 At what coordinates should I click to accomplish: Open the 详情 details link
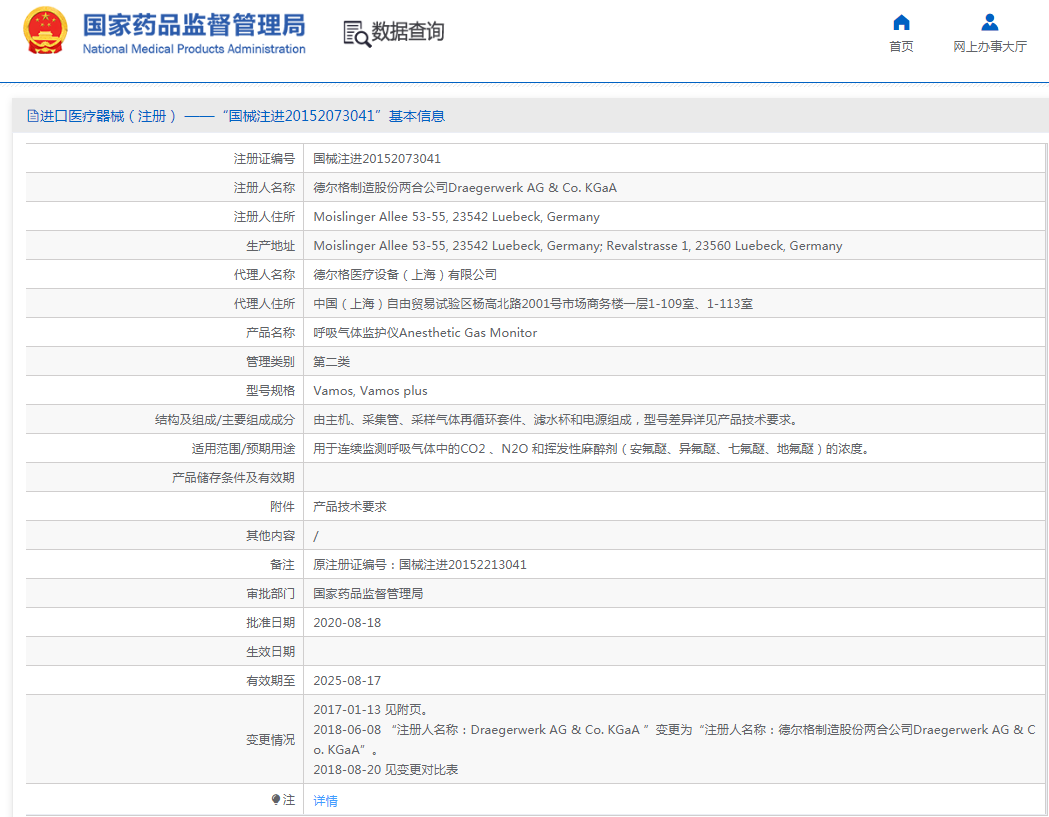tap(325, 800)
